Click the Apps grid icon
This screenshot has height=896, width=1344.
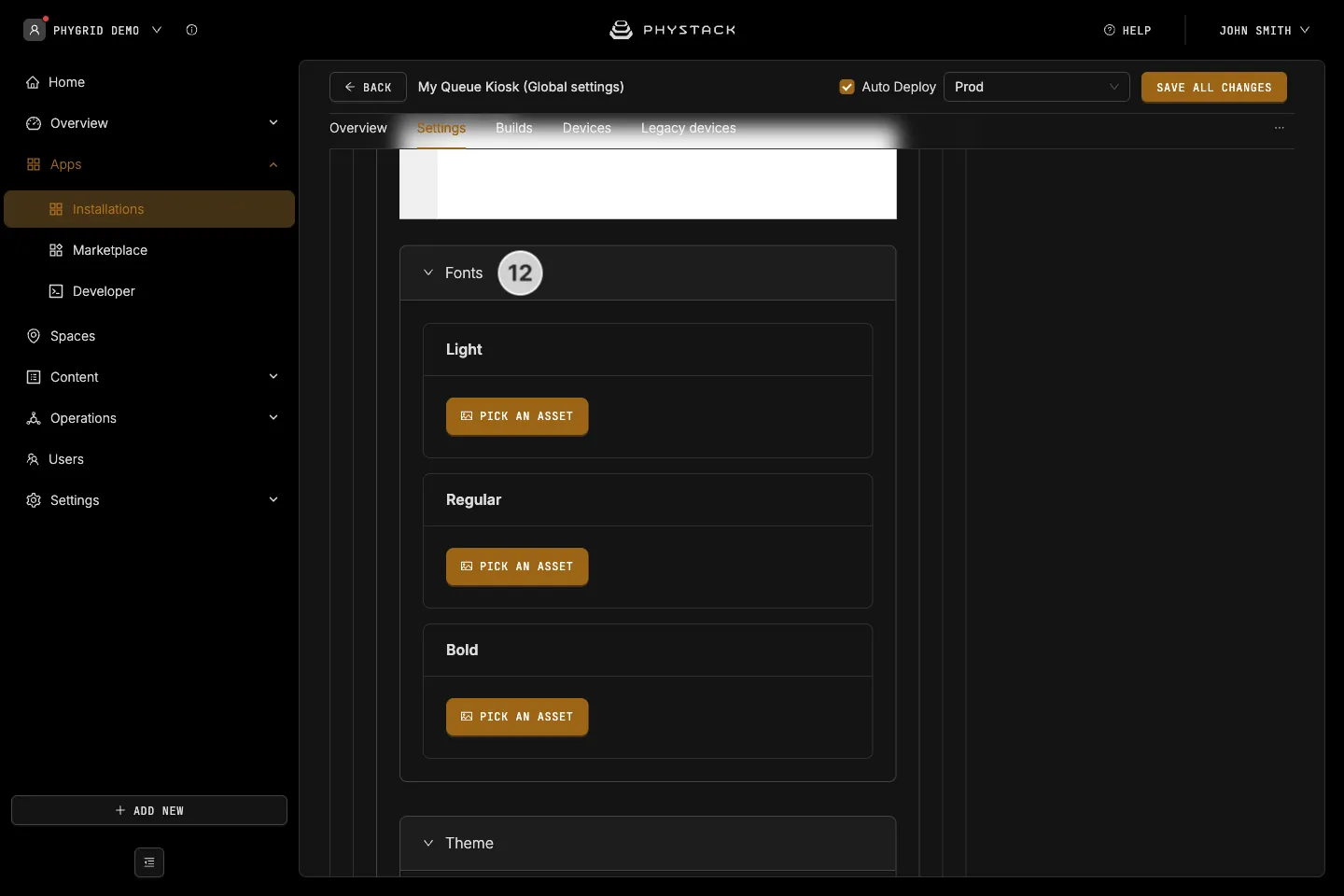point(34,164)
